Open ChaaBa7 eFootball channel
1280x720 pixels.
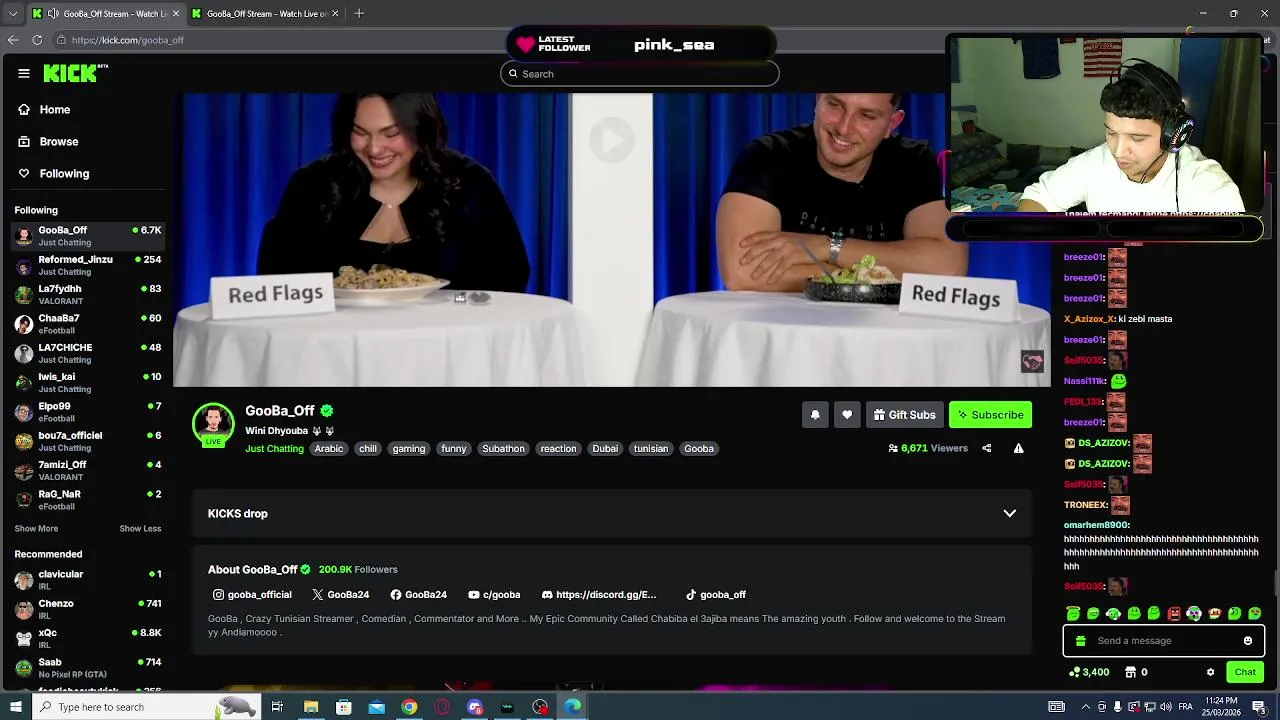tap(88, 324)
